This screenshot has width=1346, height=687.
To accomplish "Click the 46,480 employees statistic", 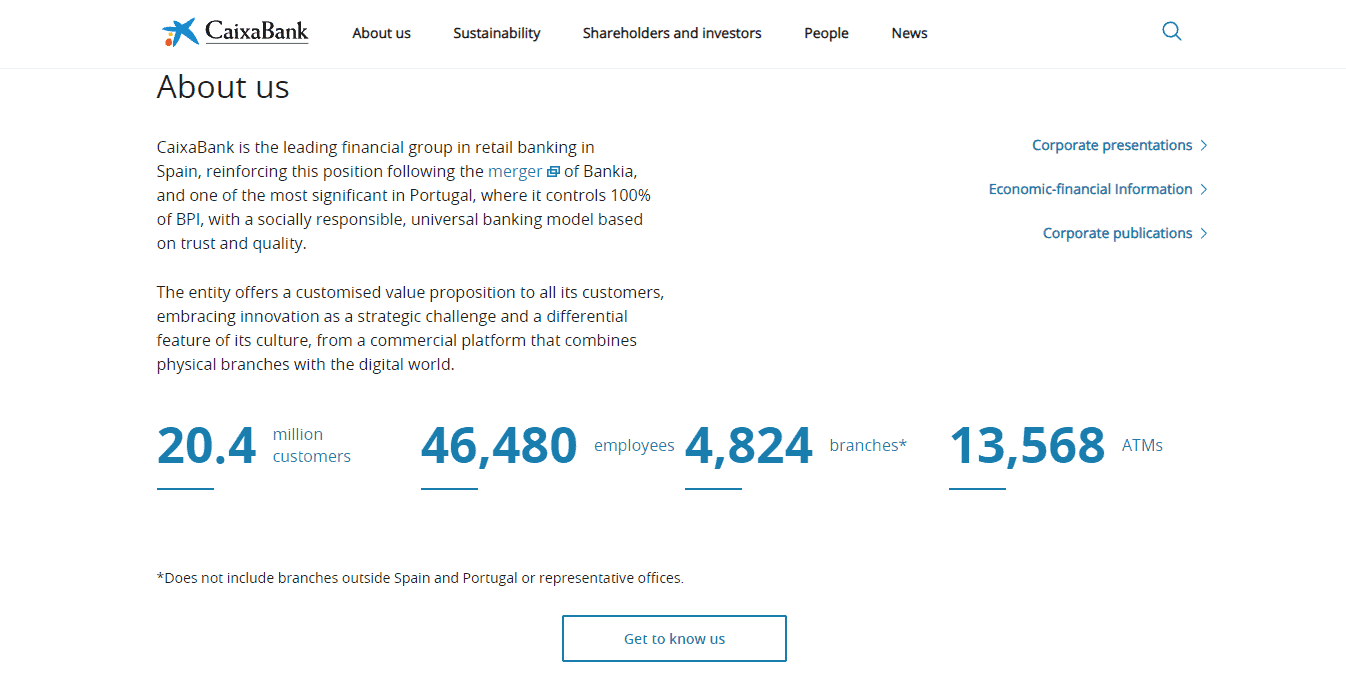I will (x=548, y=445).
